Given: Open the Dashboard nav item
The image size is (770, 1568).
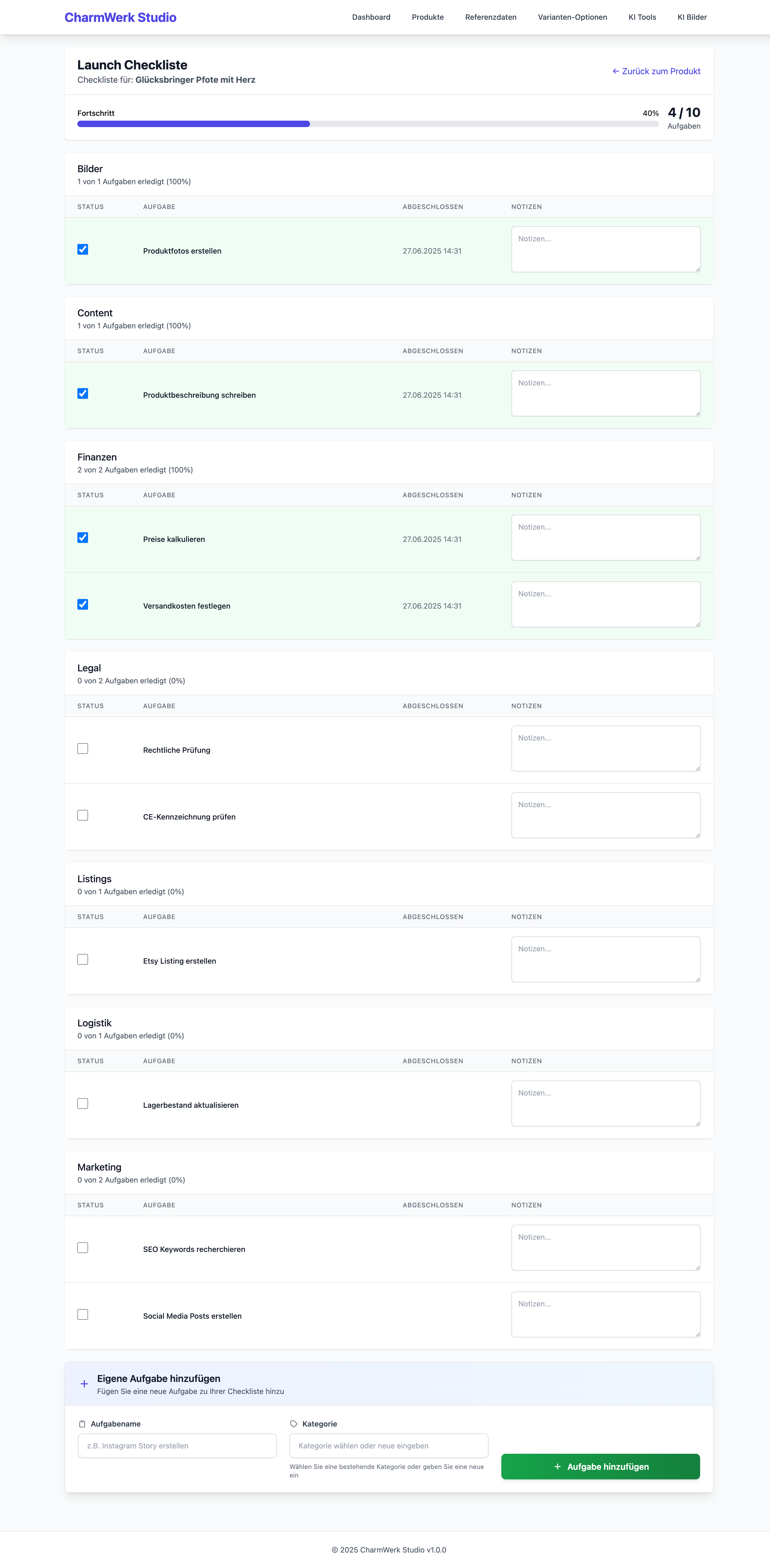Looking at the screenshot, I should pos(371,17).
